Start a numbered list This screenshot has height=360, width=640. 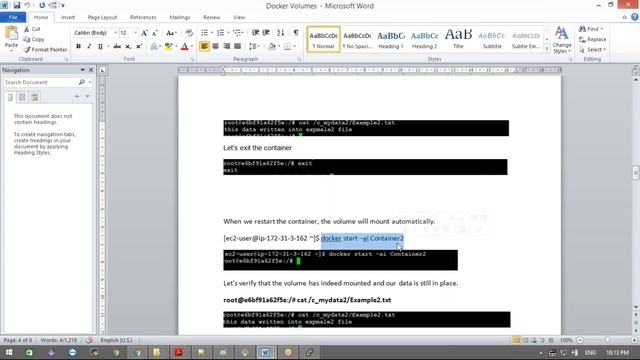pos(220,33)
